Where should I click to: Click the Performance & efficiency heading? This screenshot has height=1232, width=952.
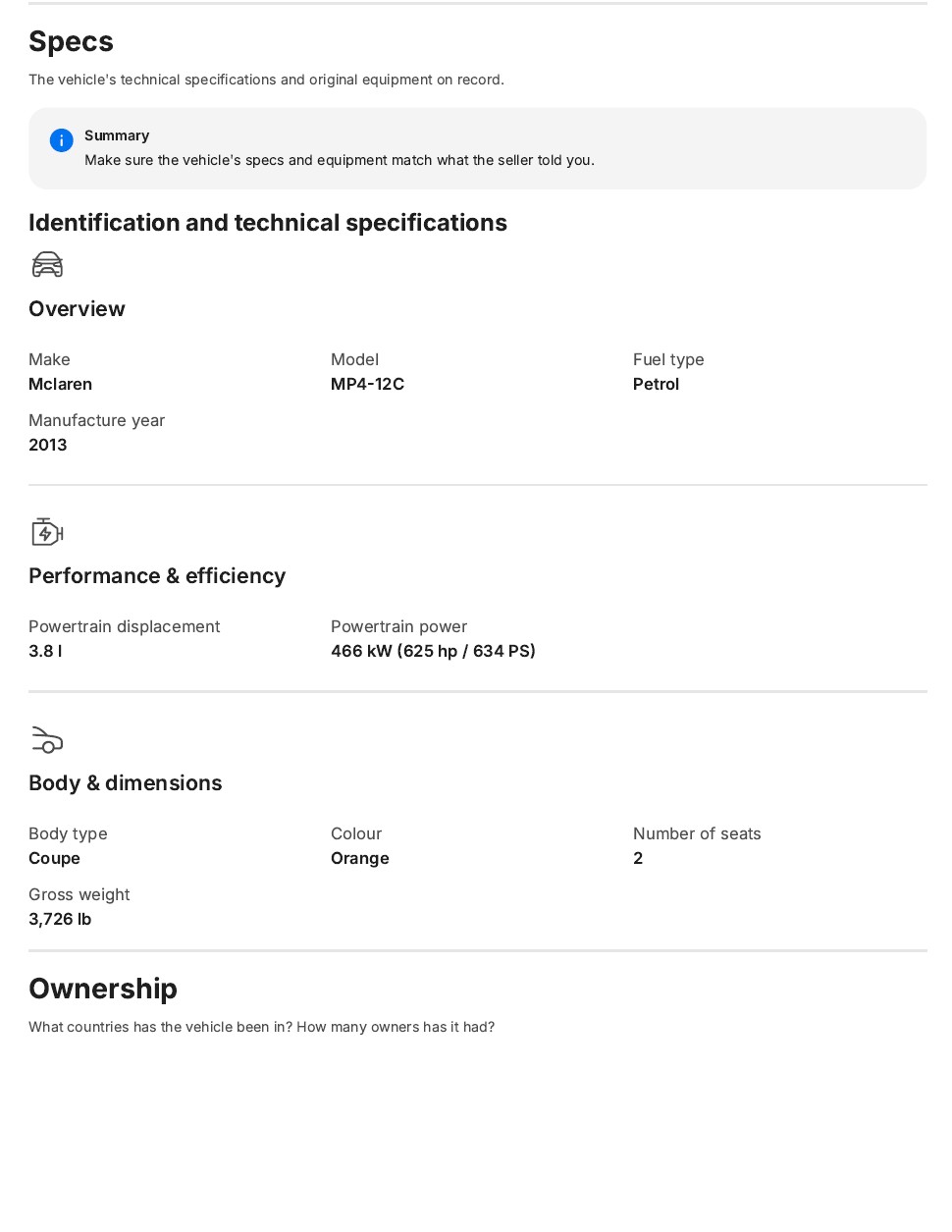pos(157,576)
